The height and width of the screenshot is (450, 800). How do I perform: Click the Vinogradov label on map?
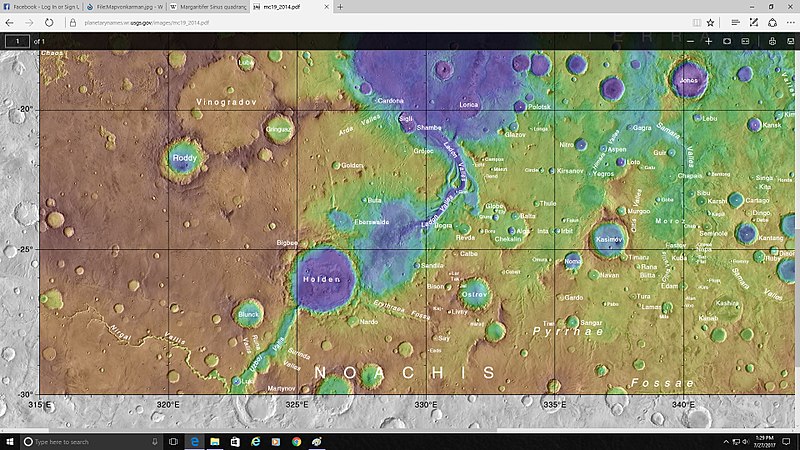(227, 102)
